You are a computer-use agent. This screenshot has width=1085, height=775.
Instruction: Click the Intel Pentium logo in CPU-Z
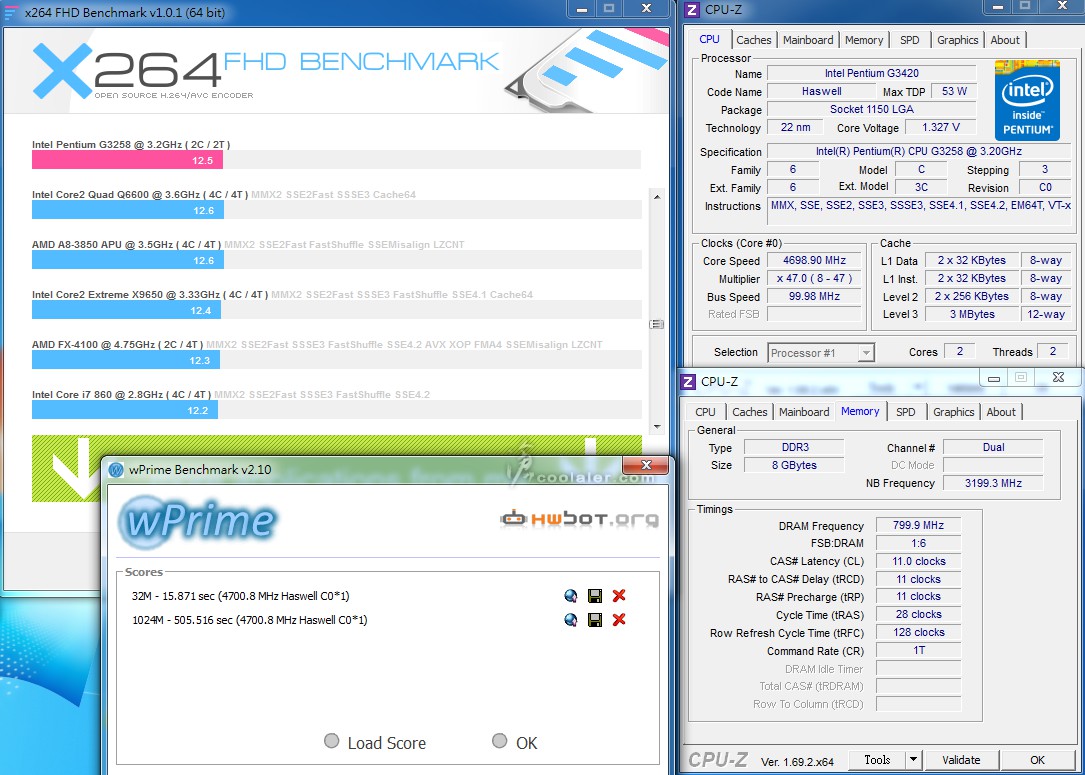1028,101
